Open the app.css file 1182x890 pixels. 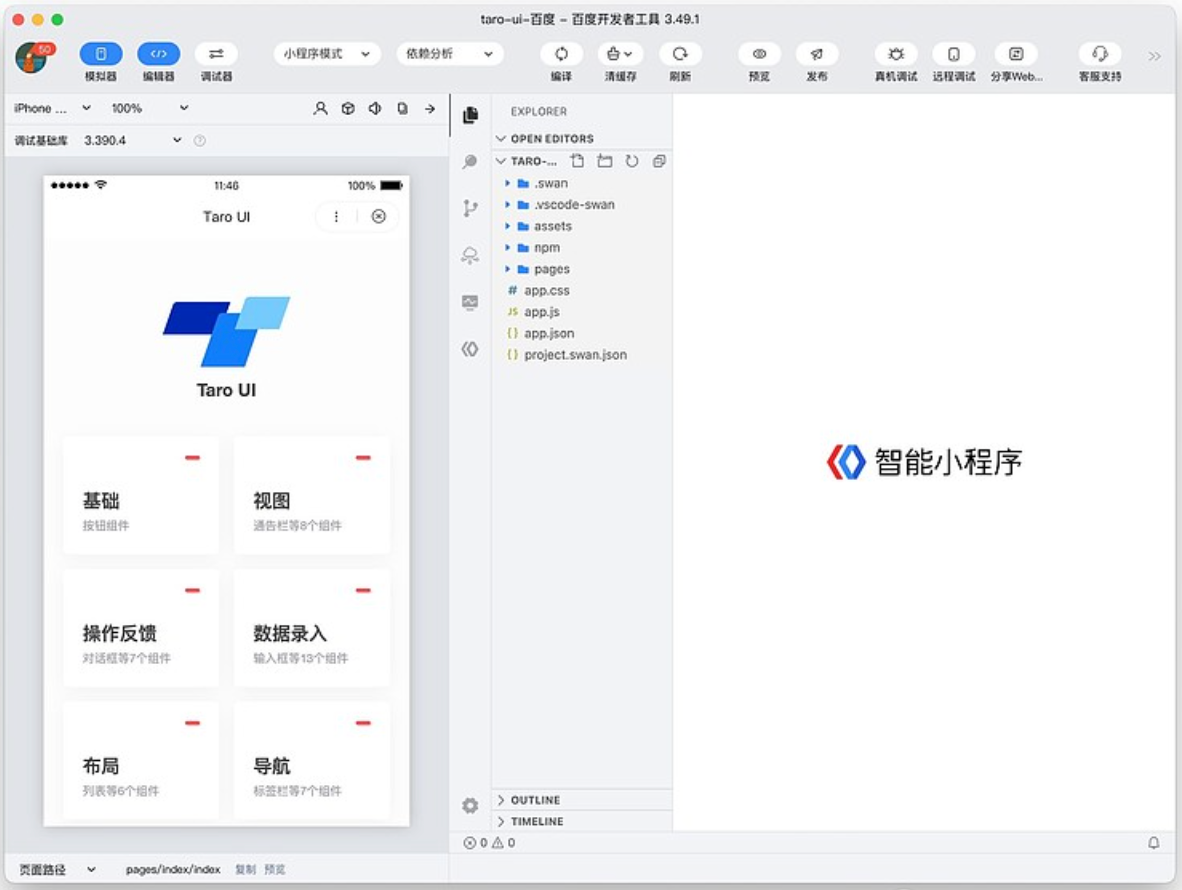pos(582,290)
